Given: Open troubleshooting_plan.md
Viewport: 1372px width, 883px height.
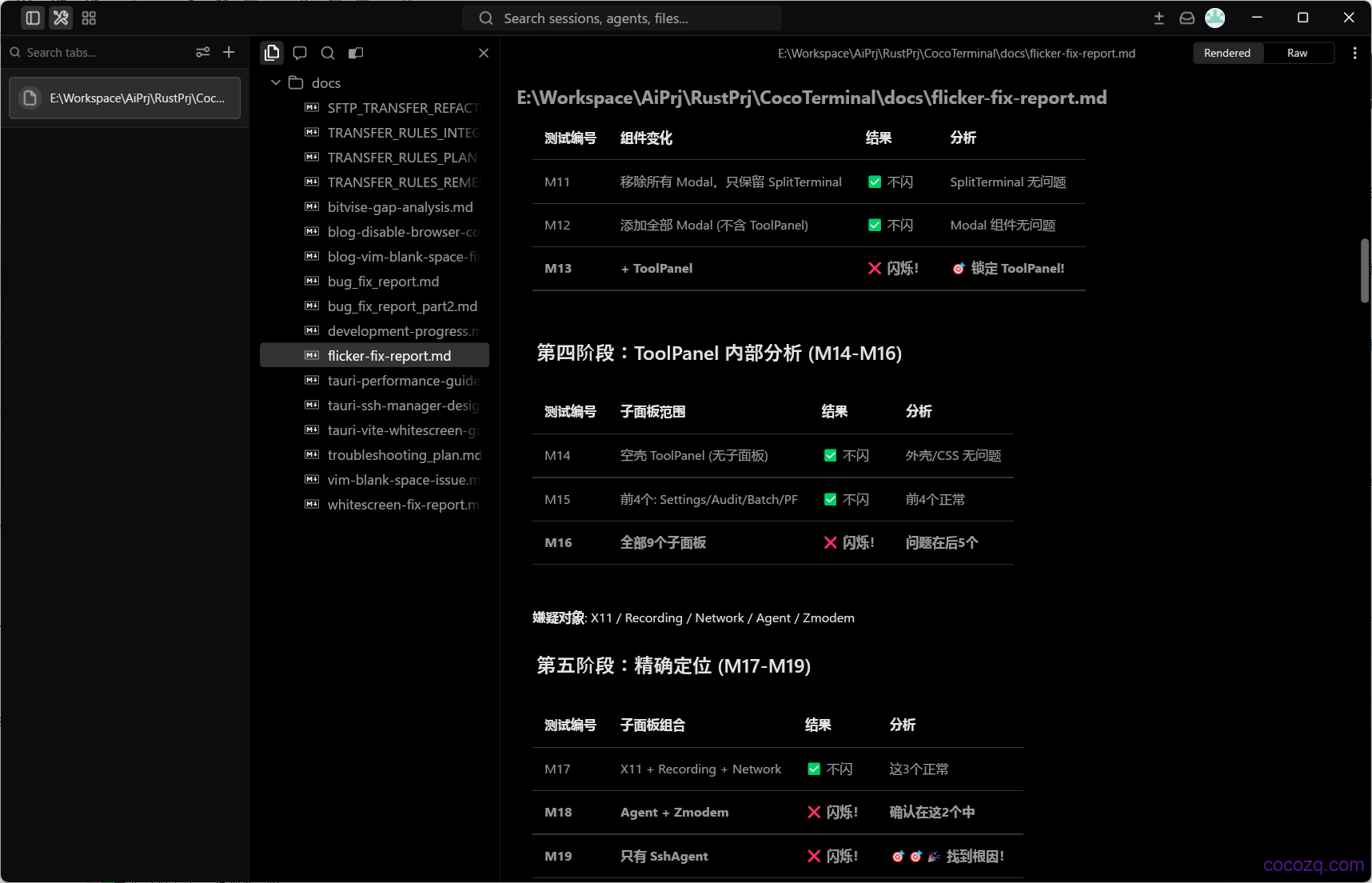Looking at the screenshot, I should point(374,454).
